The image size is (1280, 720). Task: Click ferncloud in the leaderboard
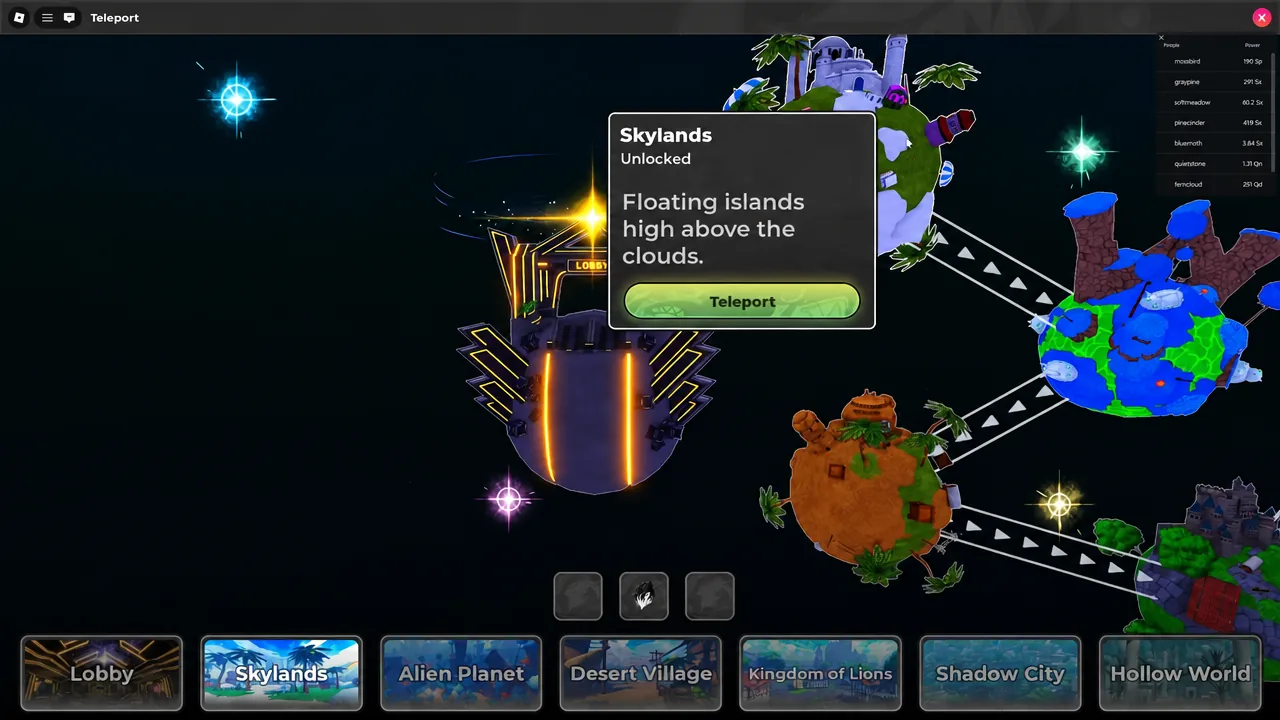click(x=1188, y=185)
